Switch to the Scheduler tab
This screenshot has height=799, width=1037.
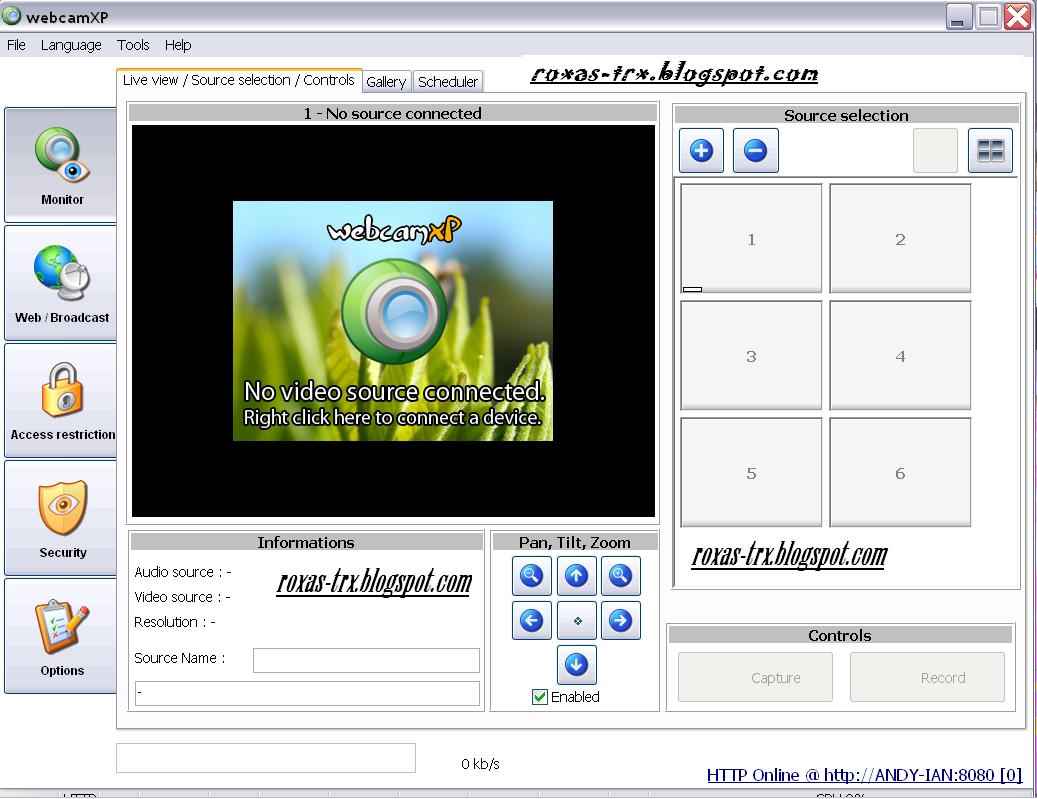coord(448,82)
